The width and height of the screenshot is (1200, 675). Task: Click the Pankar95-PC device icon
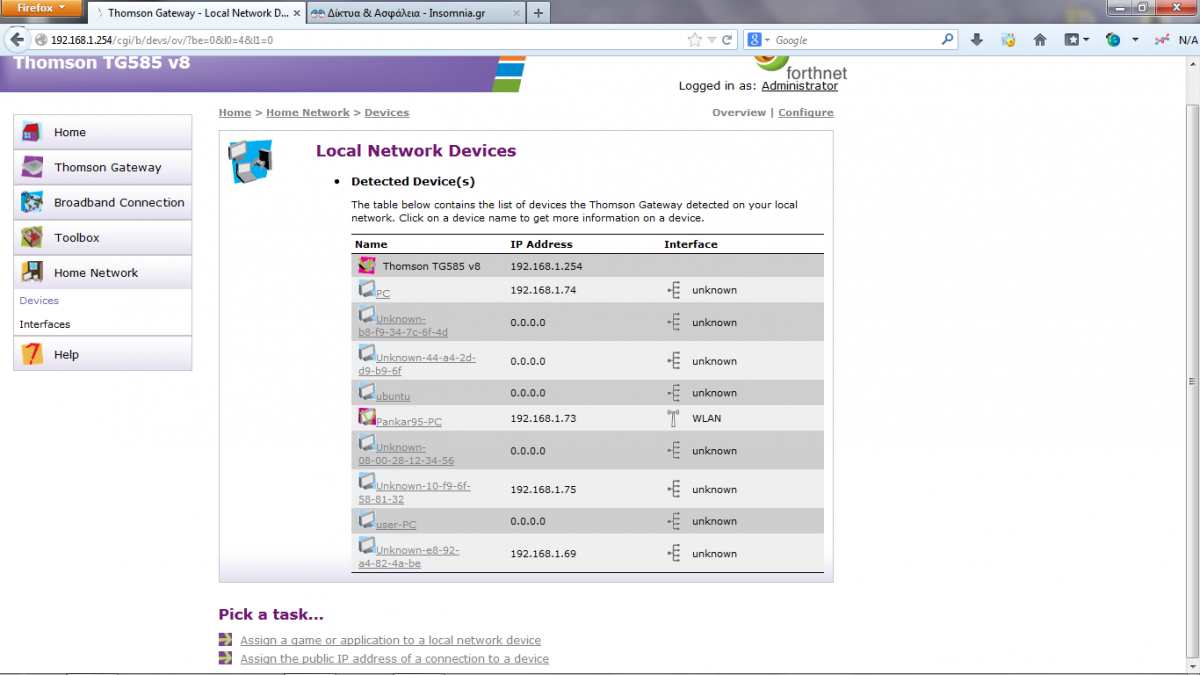pos(367,416)
